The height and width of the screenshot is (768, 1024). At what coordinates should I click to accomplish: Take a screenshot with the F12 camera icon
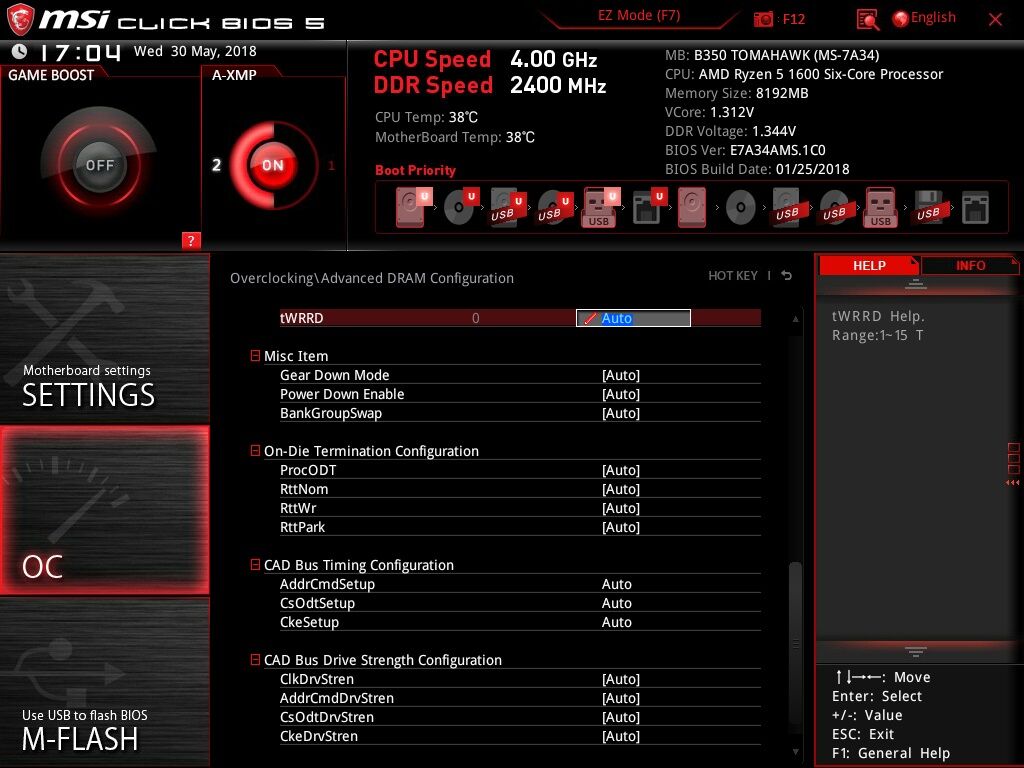coord(763,19)
